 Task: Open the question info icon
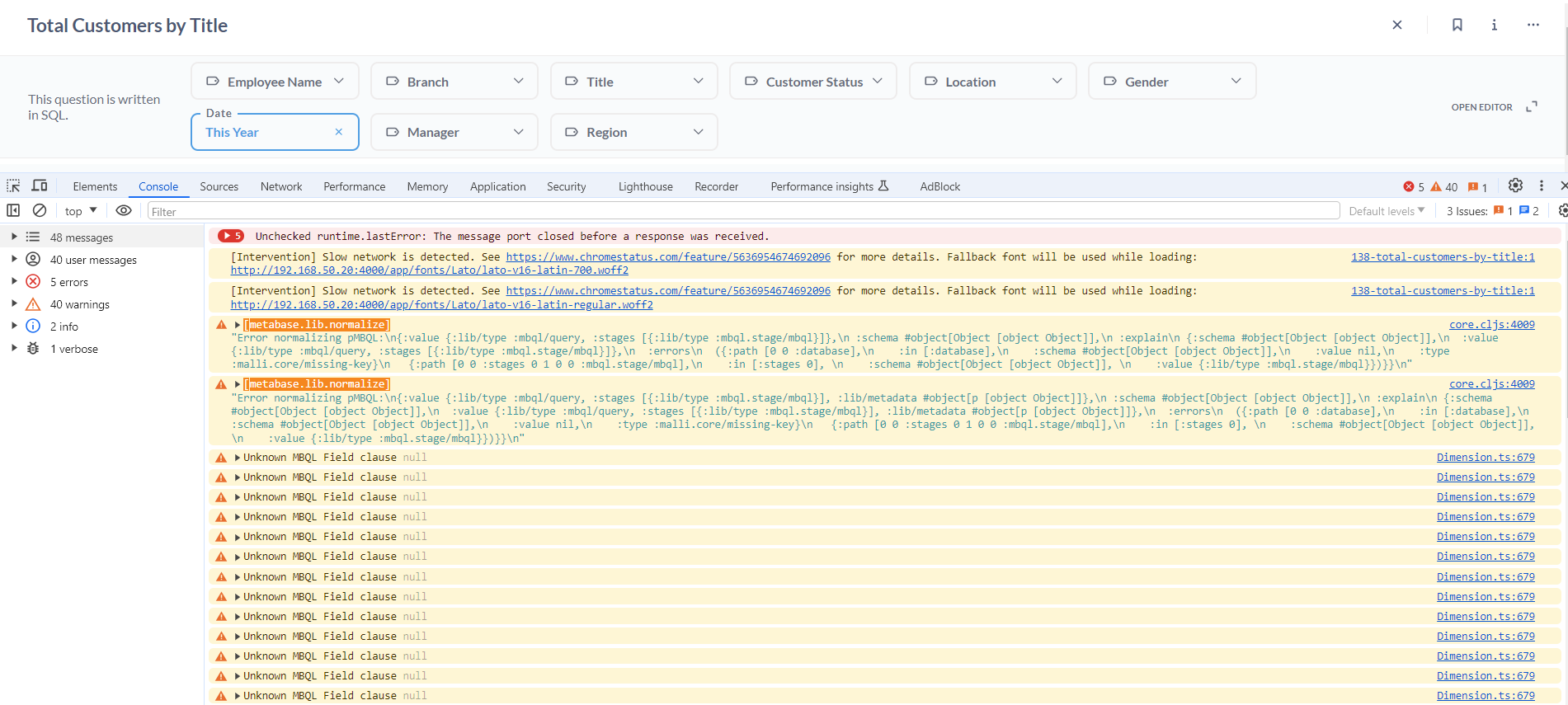[x=1494, y=25]
